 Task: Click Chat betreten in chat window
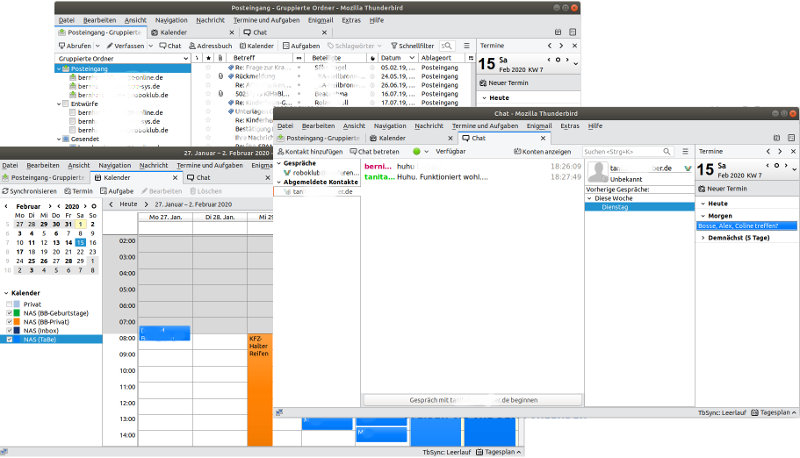tap(374, 151)
